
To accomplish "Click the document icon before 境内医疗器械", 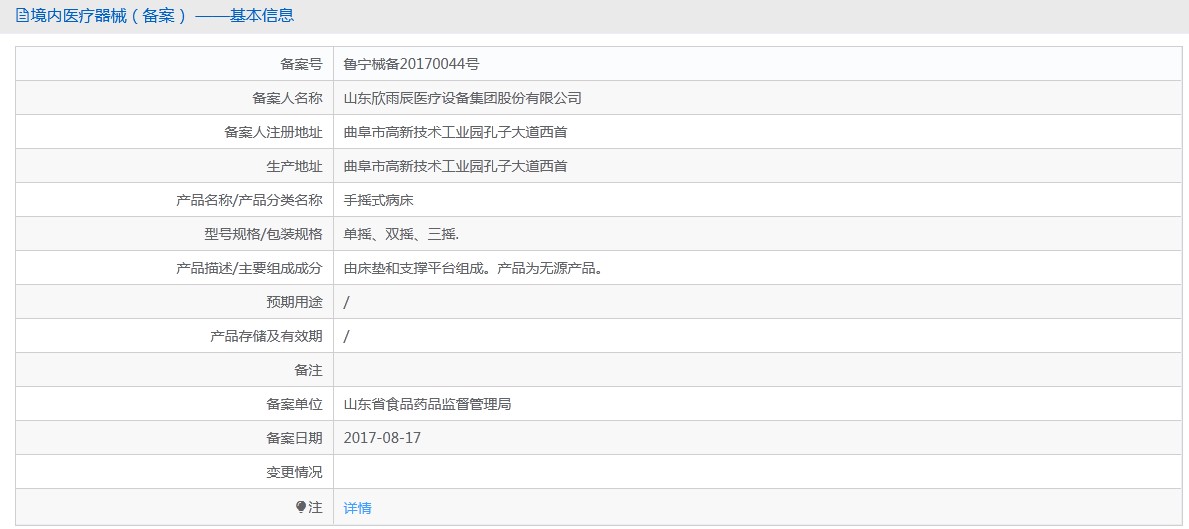I will coord(22,15).
